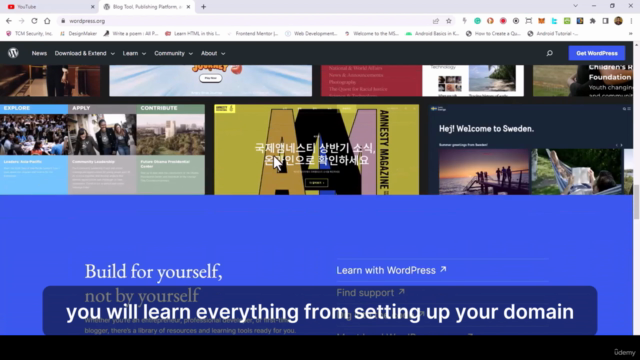Expand the About dropdown menu
Image resolution: width=640 pixels, height=360 pixels.
(x=213, y=53)
